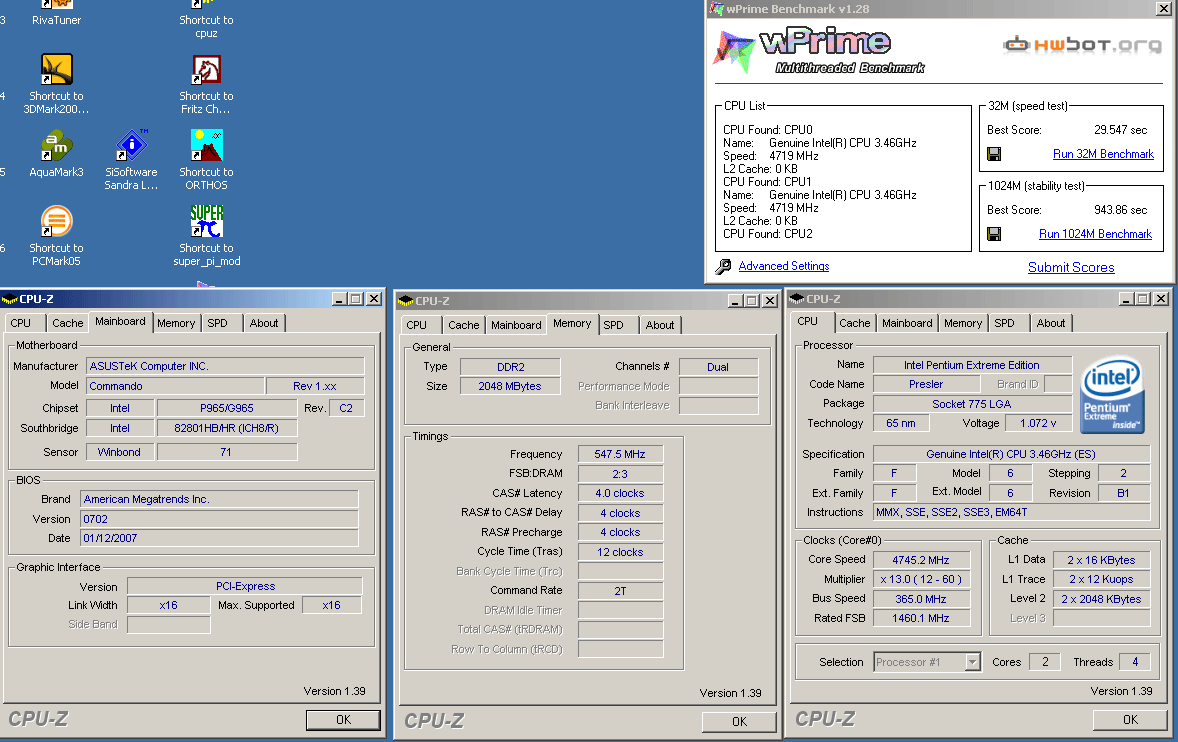Click the save icon beside Run 32M Benchmark

(x=994, y=154)
